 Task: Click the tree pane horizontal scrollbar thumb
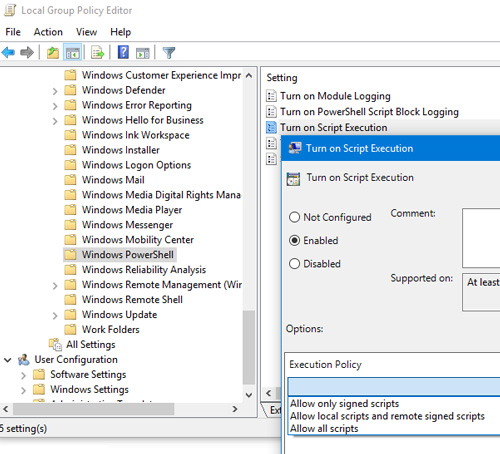click(93, 409)
